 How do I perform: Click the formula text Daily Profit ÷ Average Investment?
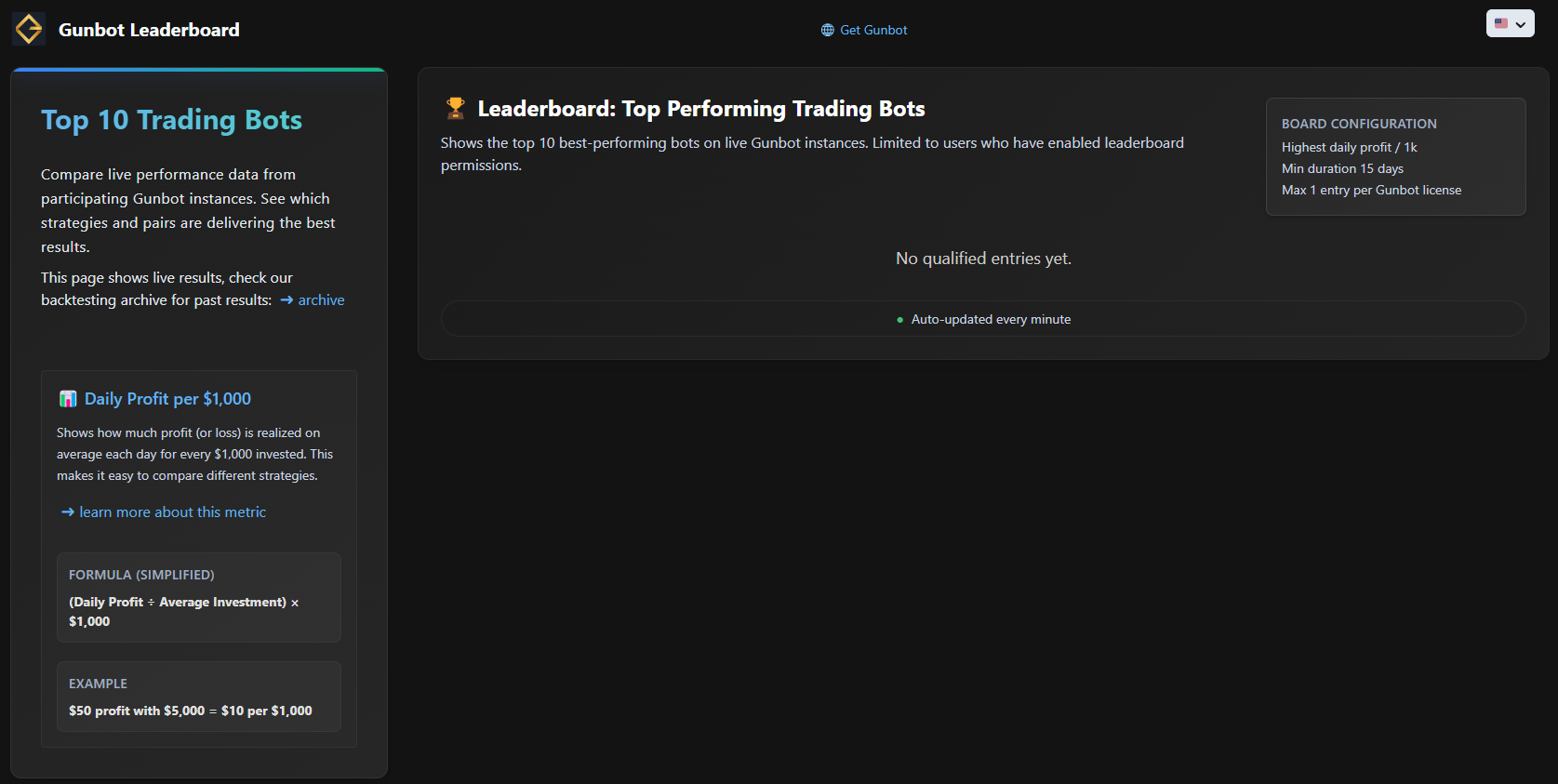tap(183, 612)
